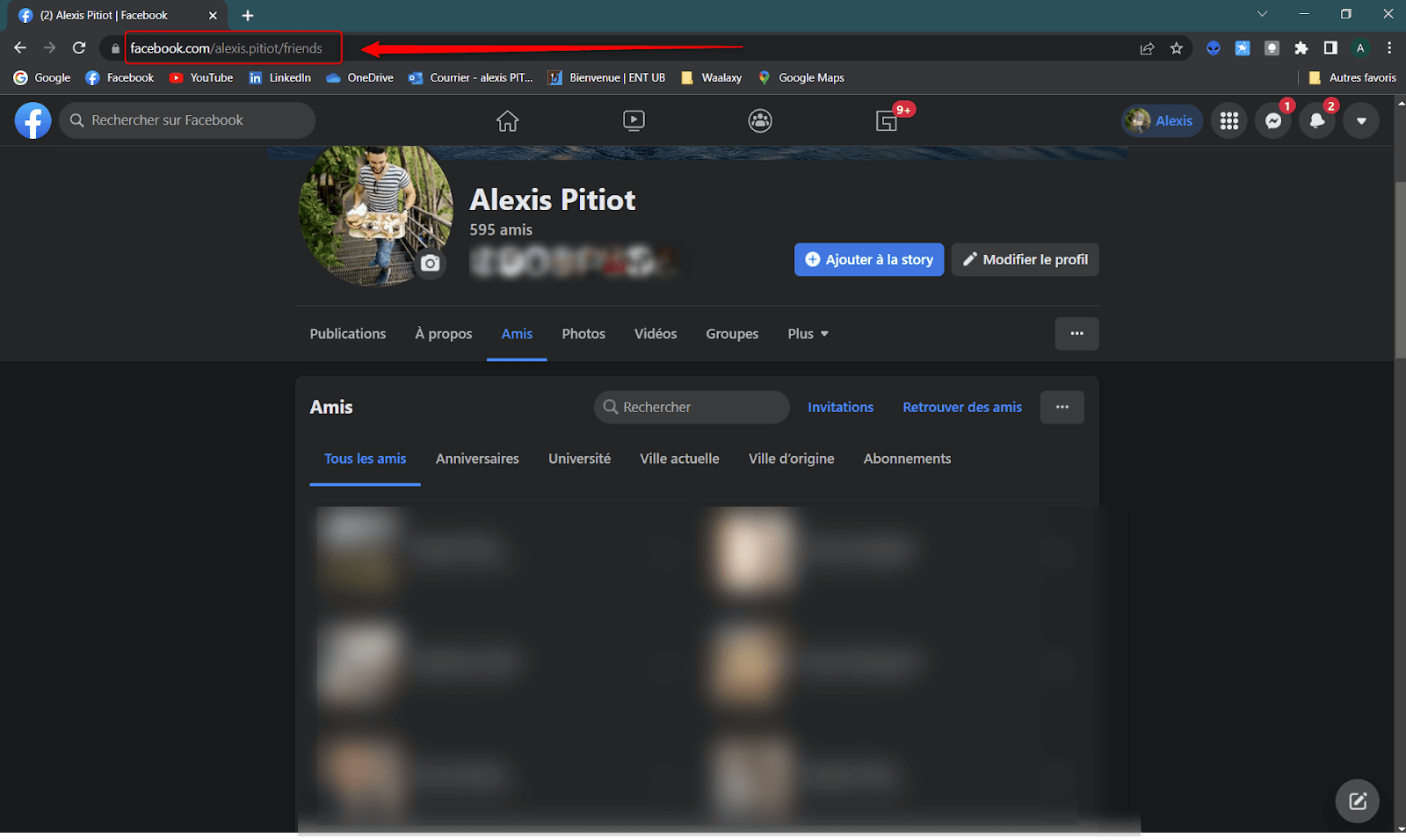Click the new message compose icon

[x=1358, y=800]
